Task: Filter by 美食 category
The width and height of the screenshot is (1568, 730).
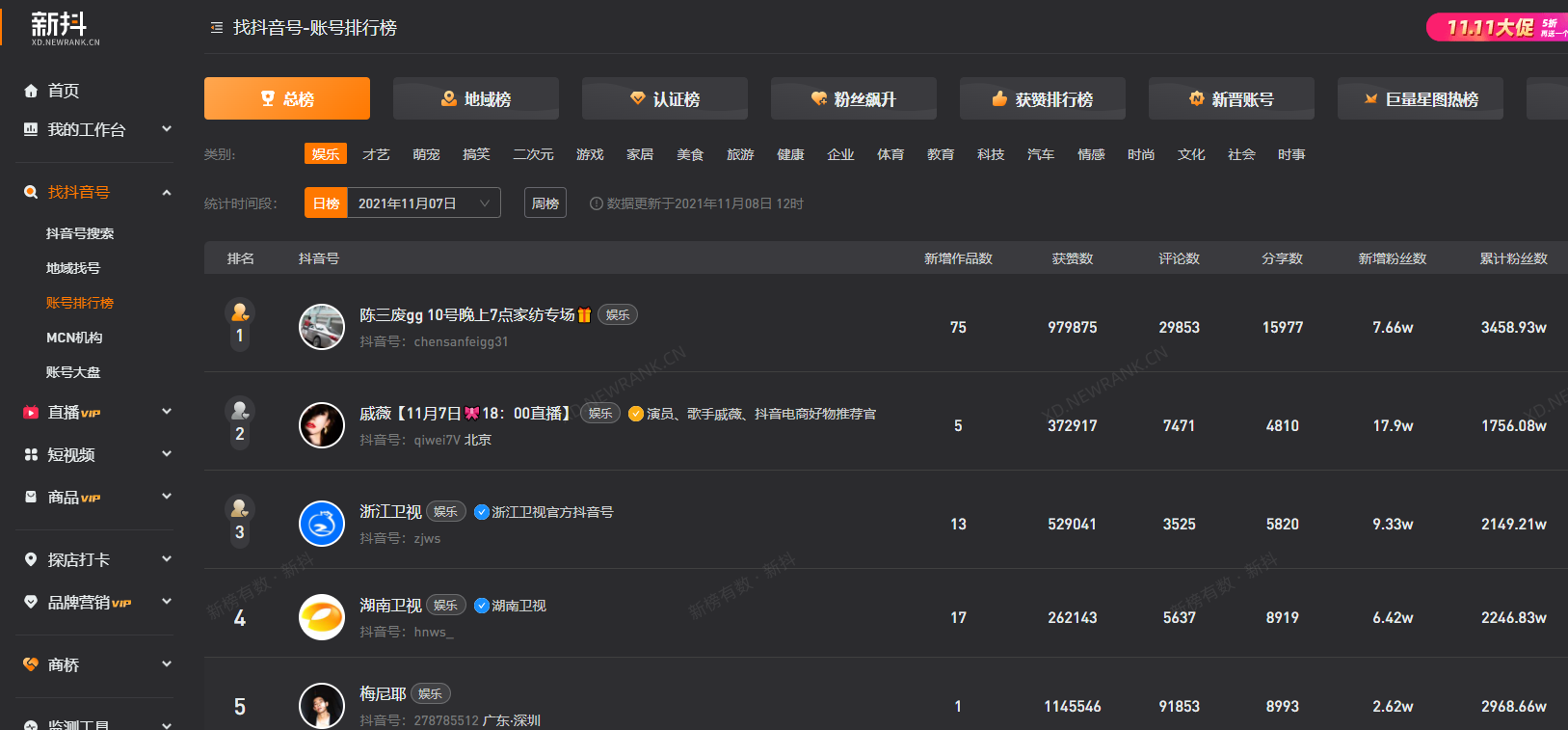Action: (690, 154)
